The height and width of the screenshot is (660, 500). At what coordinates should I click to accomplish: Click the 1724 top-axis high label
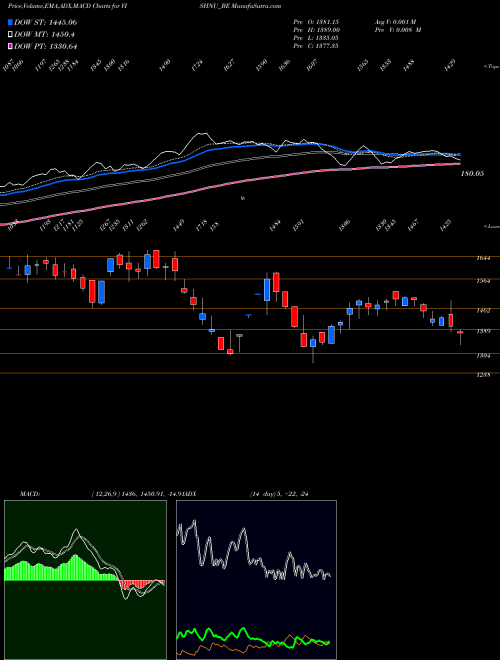coord(197,66)
